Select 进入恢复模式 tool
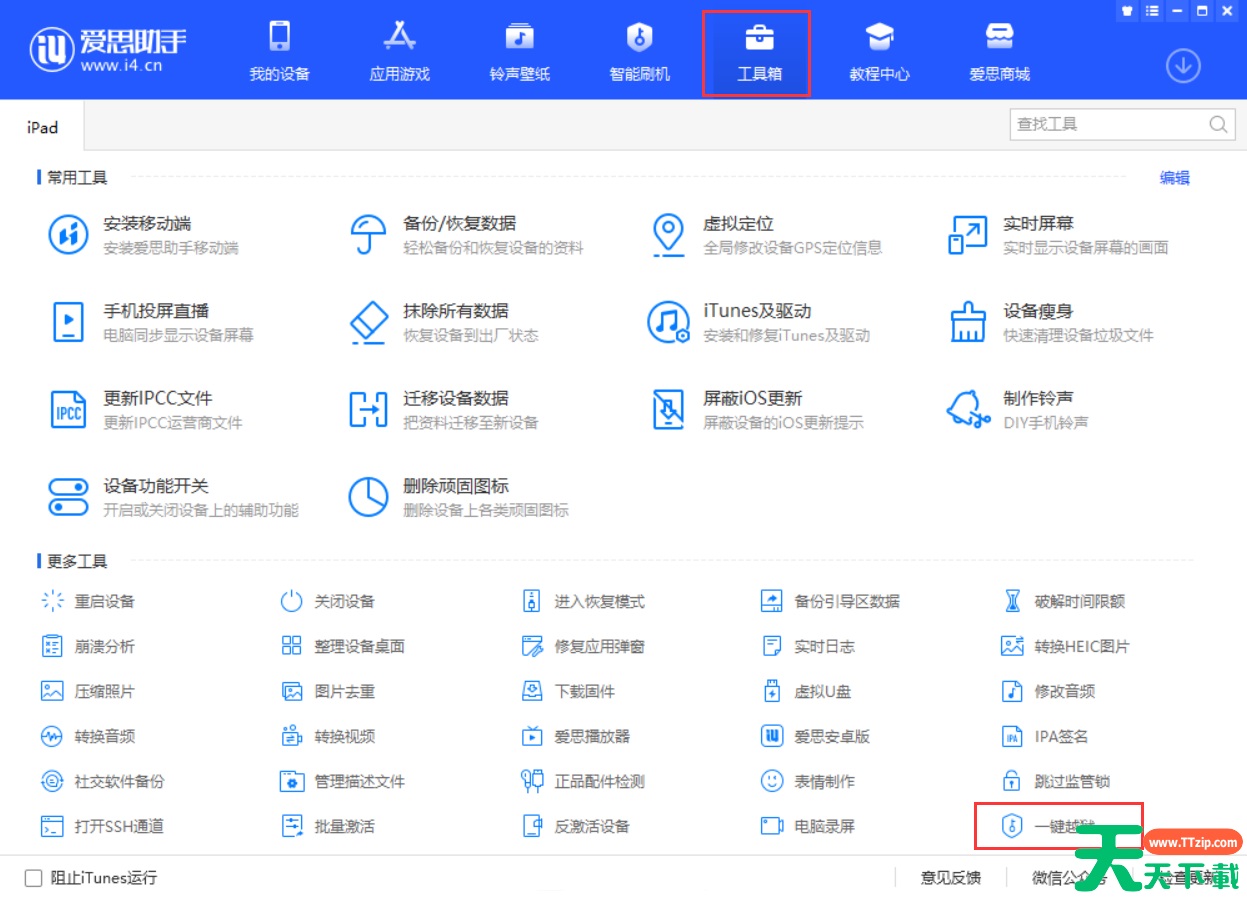The image size is (1247, 898). (598, 602)
